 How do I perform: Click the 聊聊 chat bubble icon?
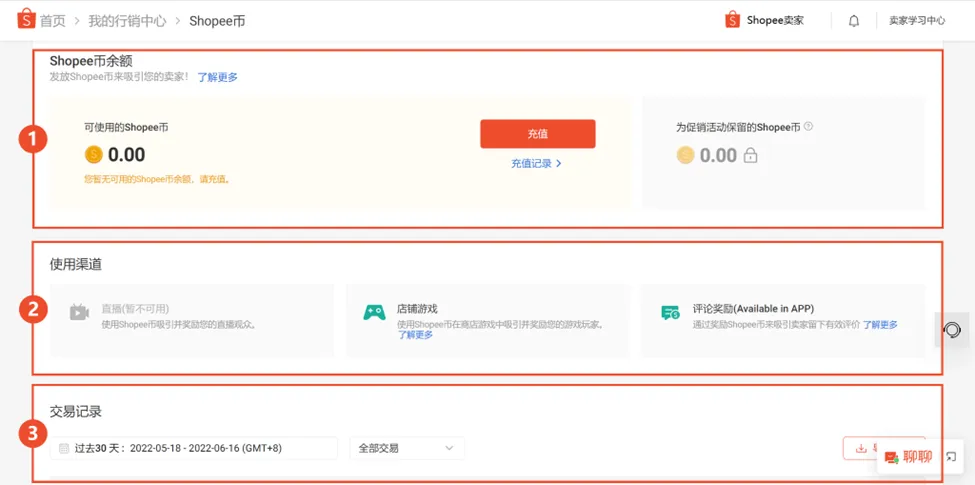[x=892, y=457]
